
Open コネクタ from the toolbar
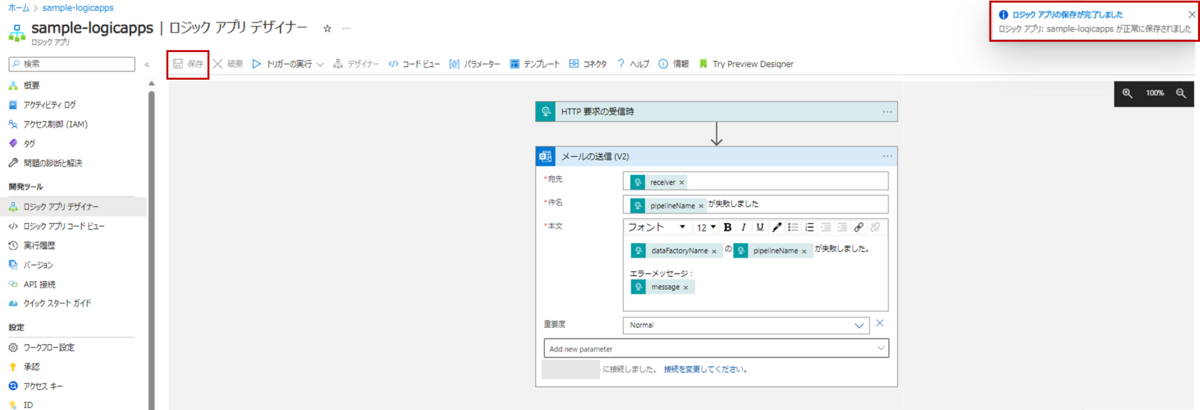pyautogui.click(x=588, y=64)
